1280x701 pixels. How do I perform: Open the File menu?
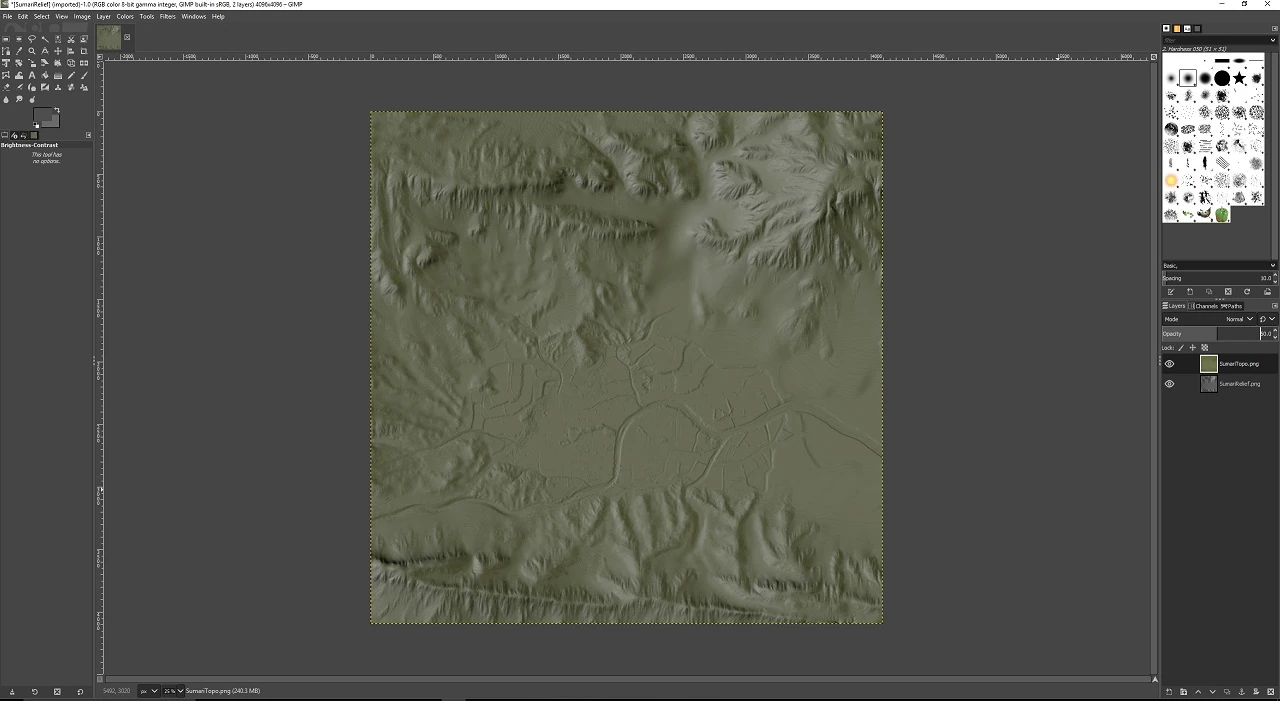7,16
